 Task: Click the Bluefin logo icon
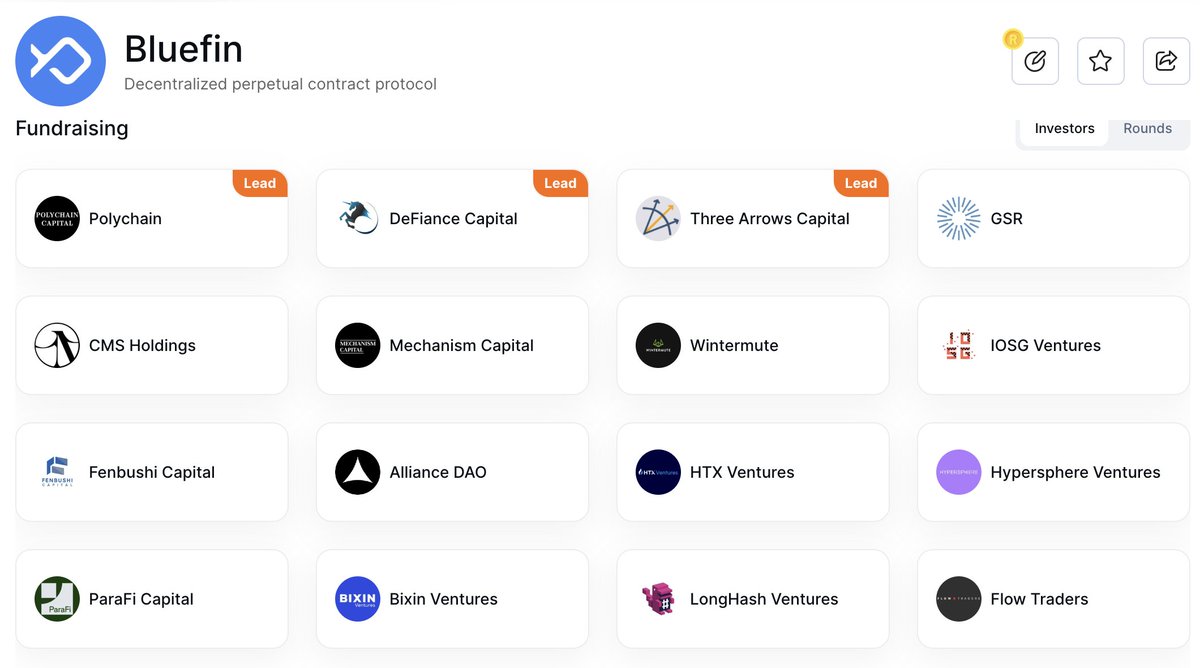(60, 61)
